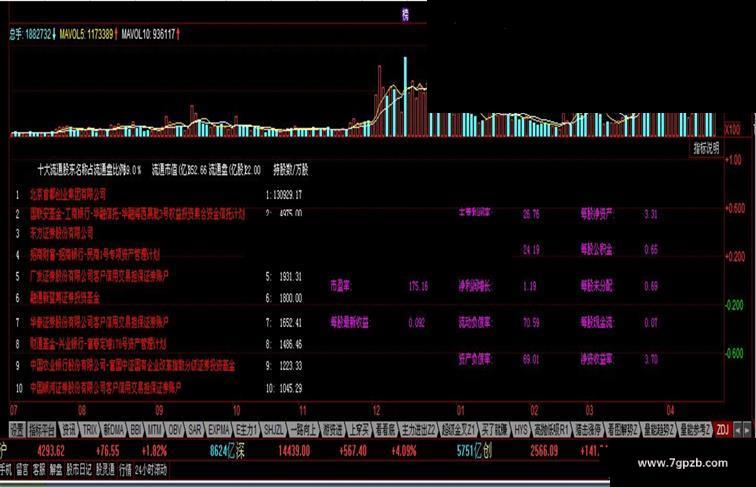Select the 主力进出Z2 indicator tab
Image resolution: width=756 pixels, height=487 pixels.
coord(419,430)
